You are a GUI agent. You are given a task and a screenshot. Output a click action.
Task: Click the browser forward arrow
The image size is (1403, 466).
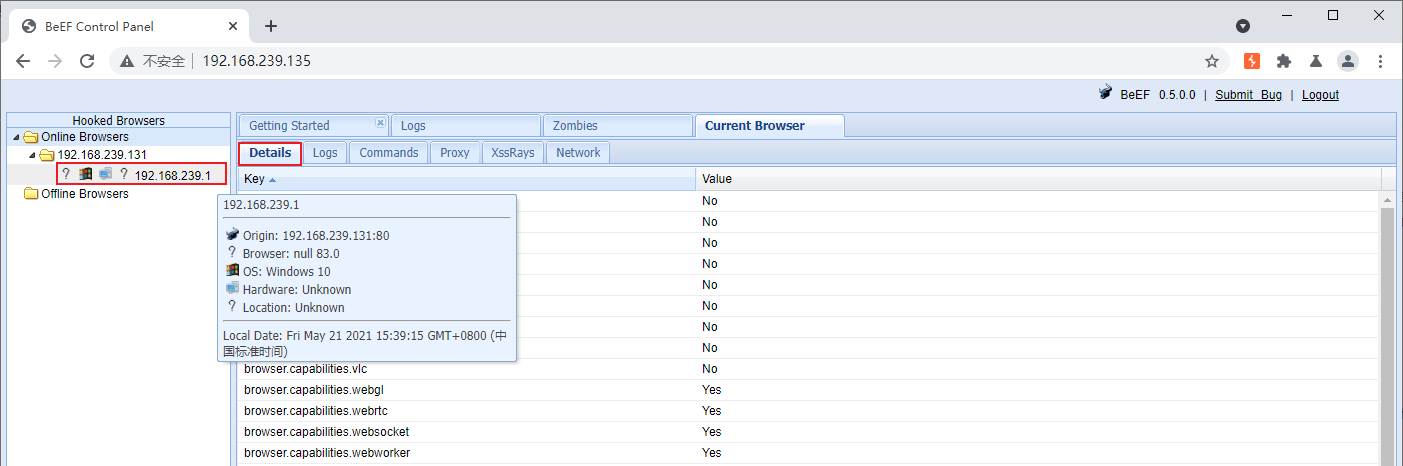pos(55,61)
